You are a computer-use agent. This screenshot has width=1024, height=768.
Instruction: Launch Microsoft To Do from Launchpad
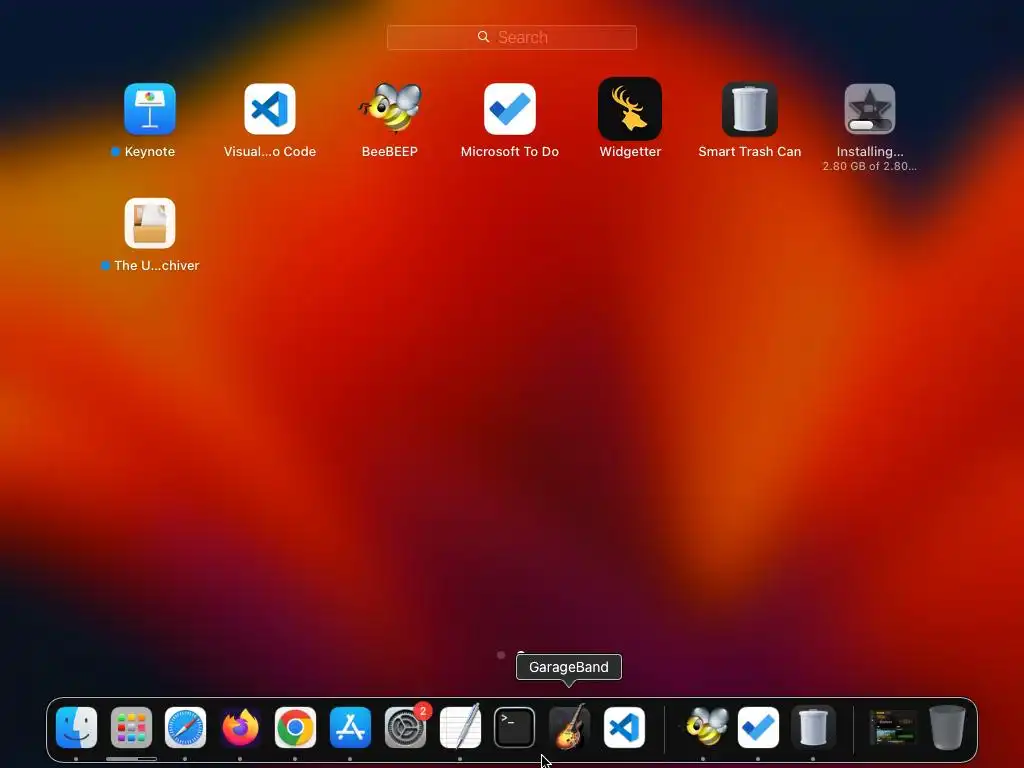click(x=510, y=109)
